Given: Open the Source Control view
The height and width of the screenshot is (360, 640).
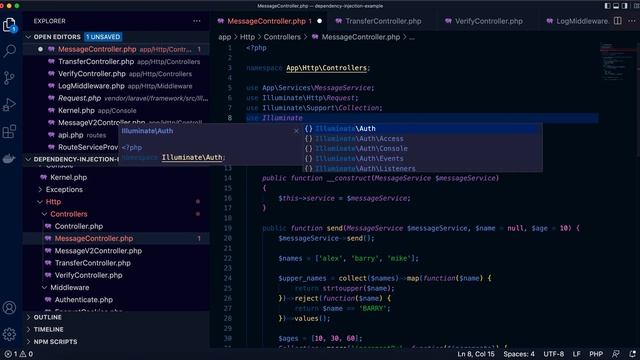Looking at the screenshot, I should tap(9, 78).
